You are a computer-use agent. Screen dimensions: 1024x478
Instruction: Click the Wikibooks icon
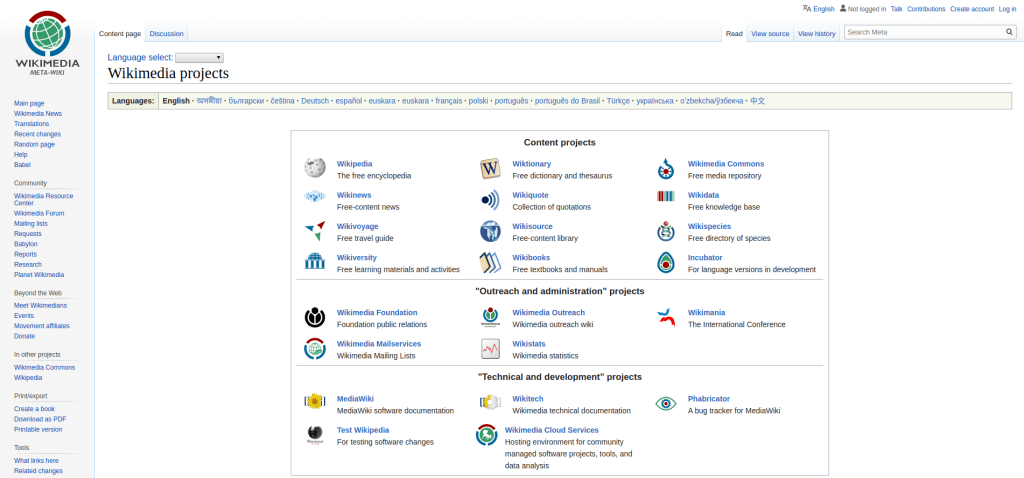pyautogui.click(x=490, y=263)
